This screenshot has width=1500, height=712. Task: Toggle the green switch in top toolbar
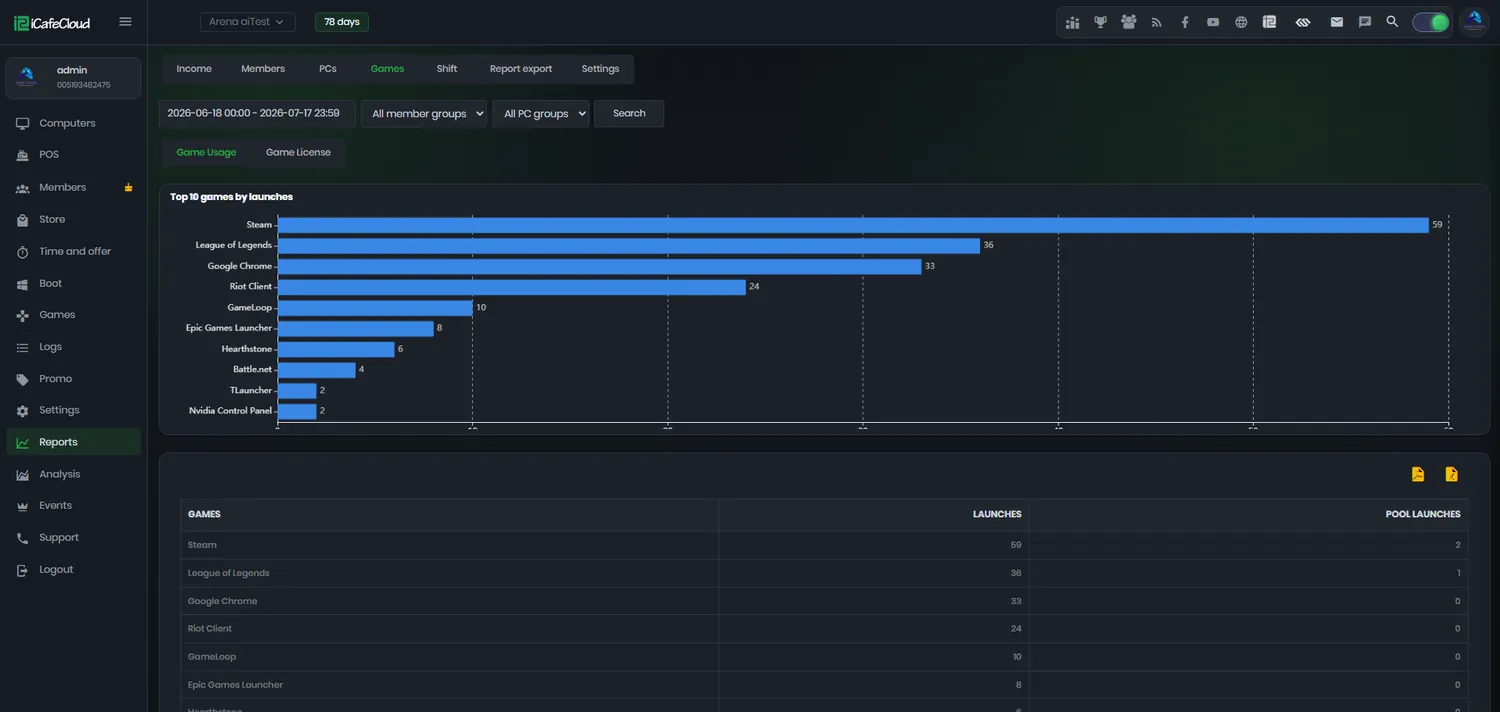click(1431, 22)
